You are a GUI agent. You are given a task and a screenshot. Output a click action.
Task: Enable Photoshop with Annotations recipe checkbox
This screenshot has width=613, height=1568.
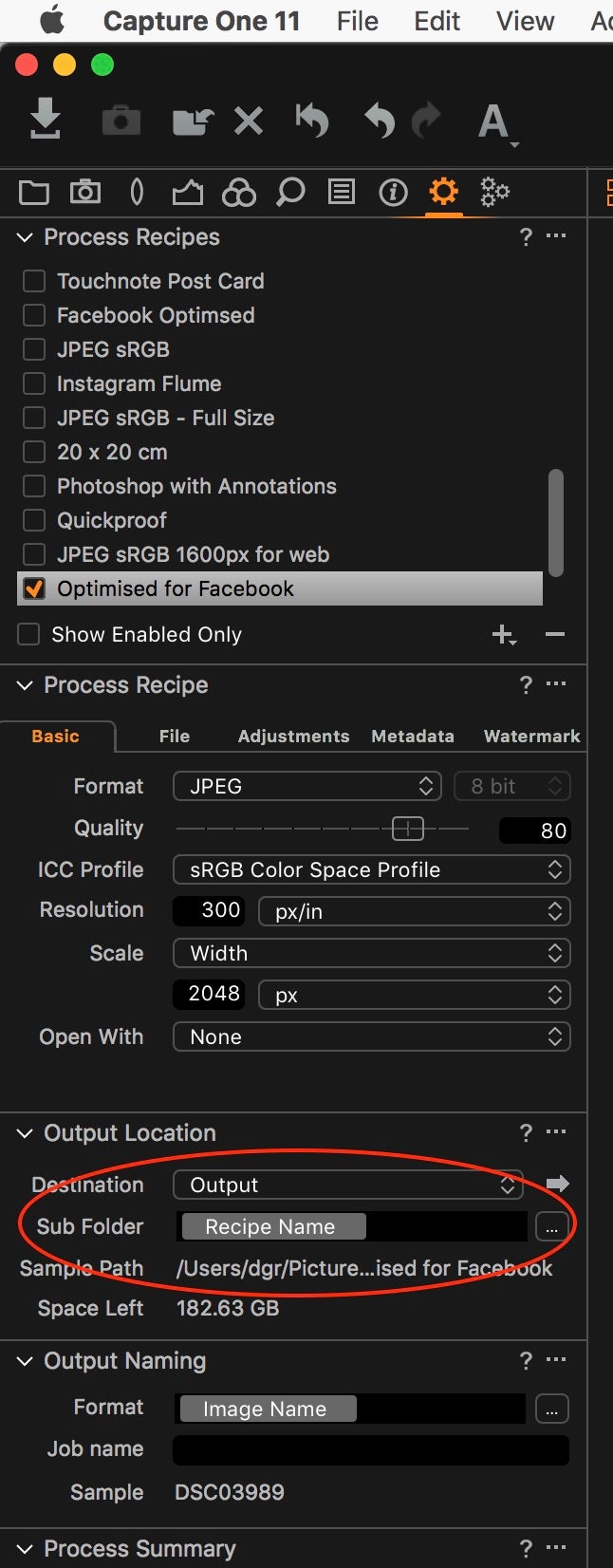[x=34, y=486]
